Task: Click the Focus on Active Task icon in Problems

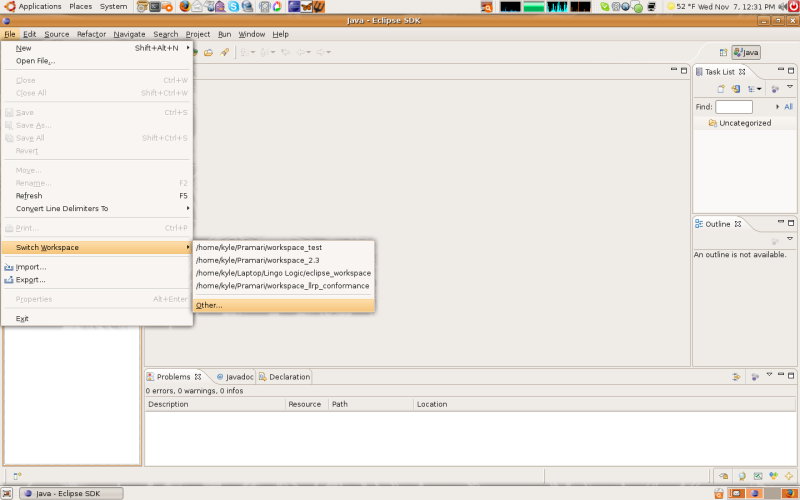Action: click(755, 377)
